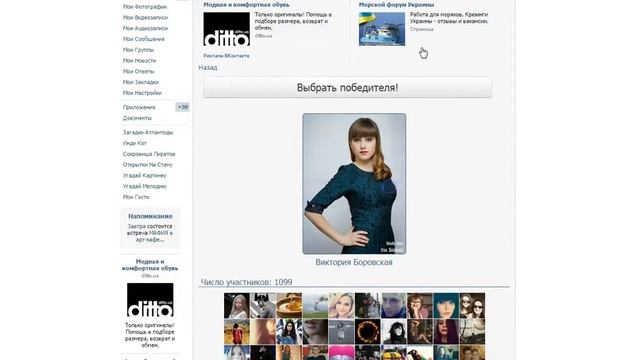Open Мои Аудиозаписи in the sidebar
640x360 pixels.
[145, 28]
